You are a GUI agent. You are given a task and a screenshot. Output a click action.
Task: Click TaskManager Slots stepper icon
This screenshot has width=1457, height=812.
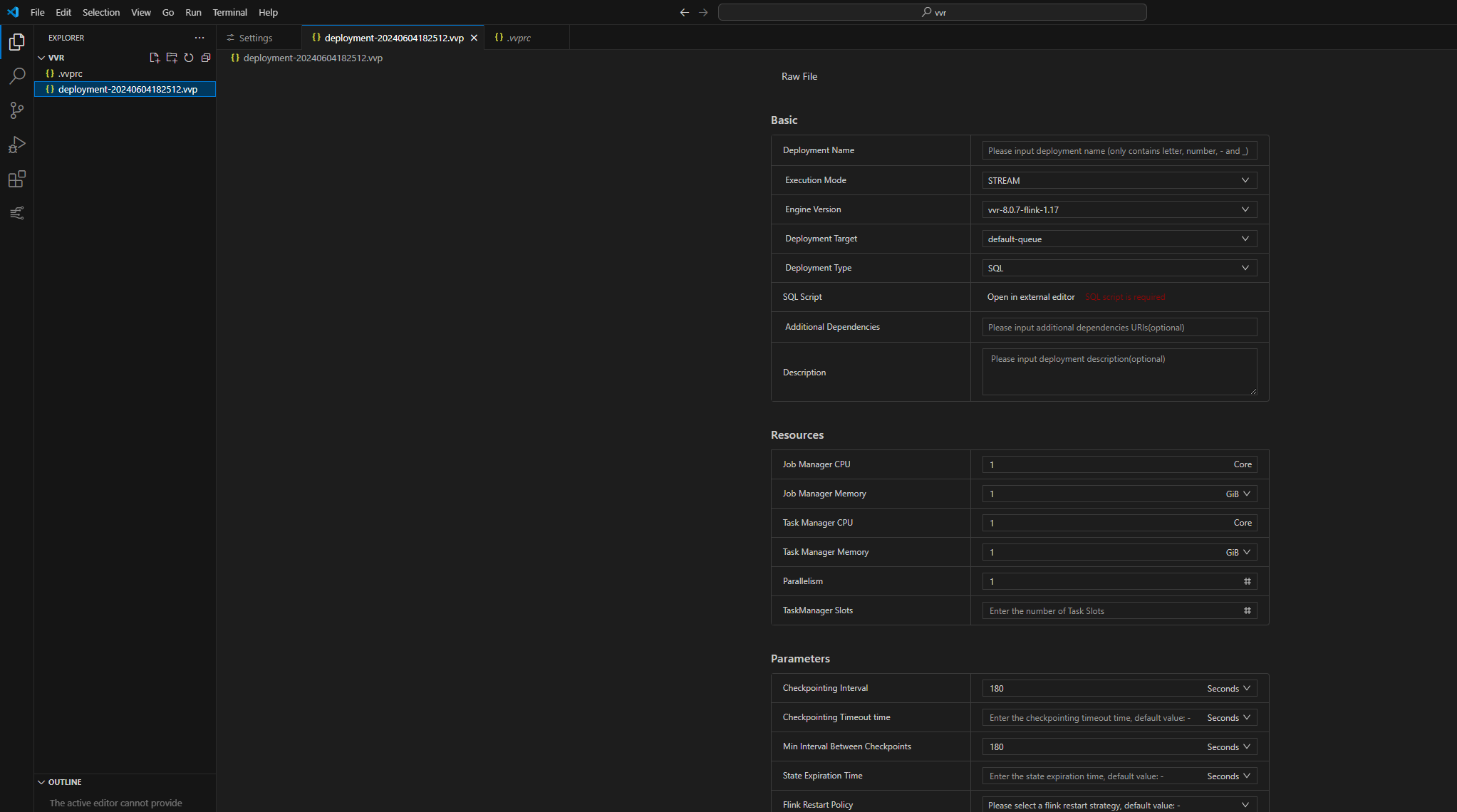[x=1248, y=610]
